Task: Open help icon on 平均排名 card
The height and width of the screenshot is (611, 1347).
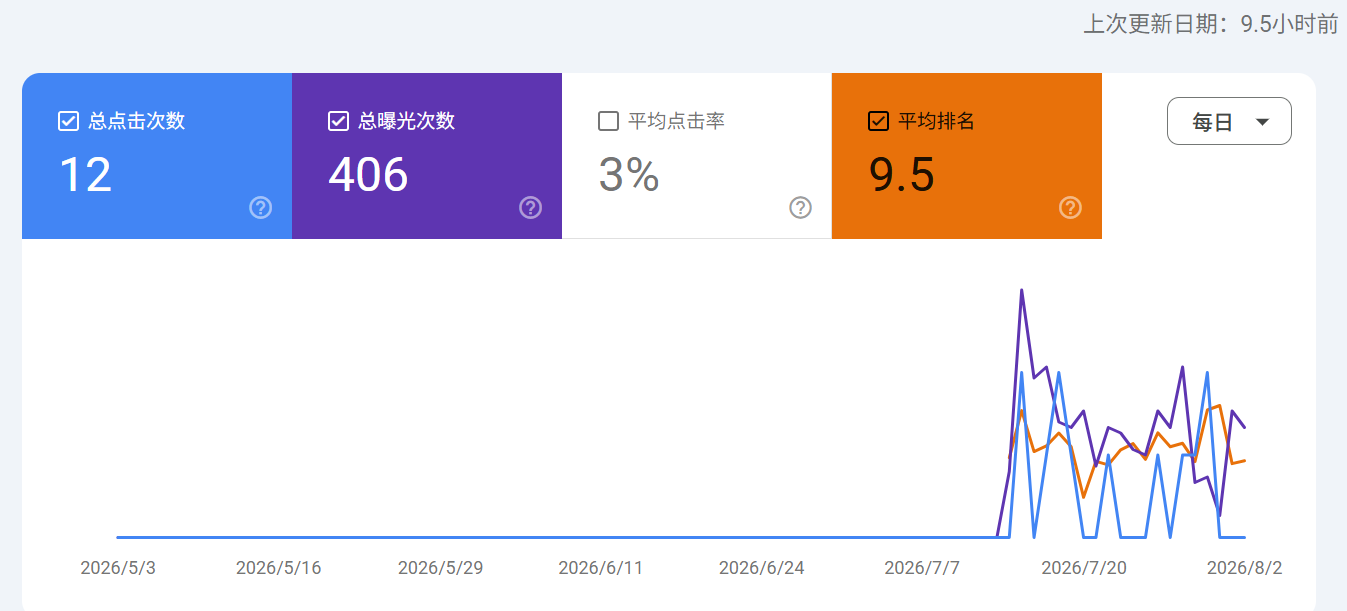Action: [1070, 207]
